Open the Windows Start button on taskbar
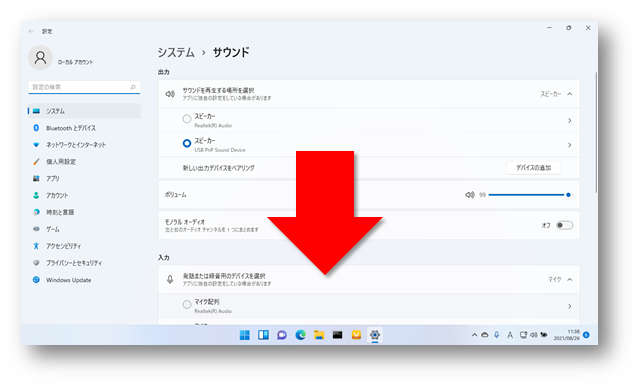 coord(244,335)
